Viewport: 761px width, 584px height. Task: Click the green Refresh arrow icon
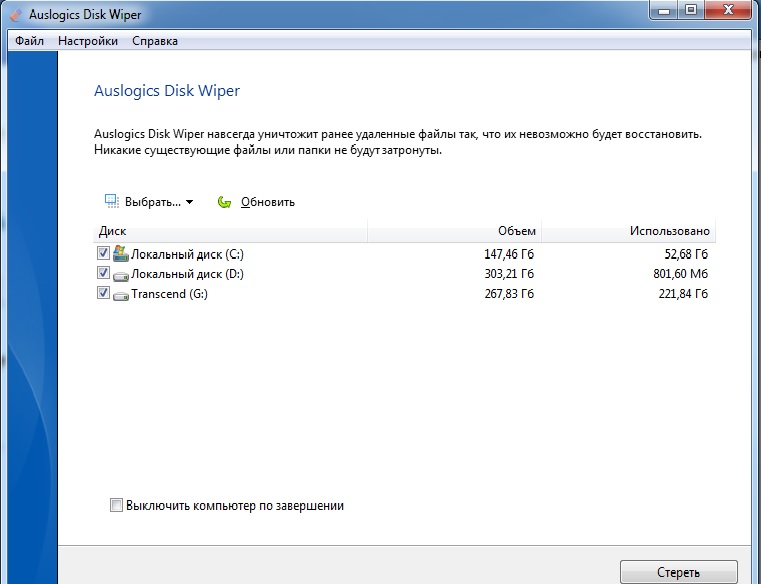pos(224,202)
